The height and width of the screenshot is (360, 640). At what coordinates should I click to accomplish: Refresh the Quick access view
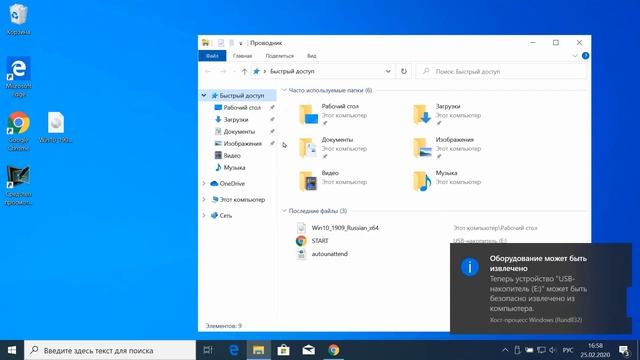404,71
